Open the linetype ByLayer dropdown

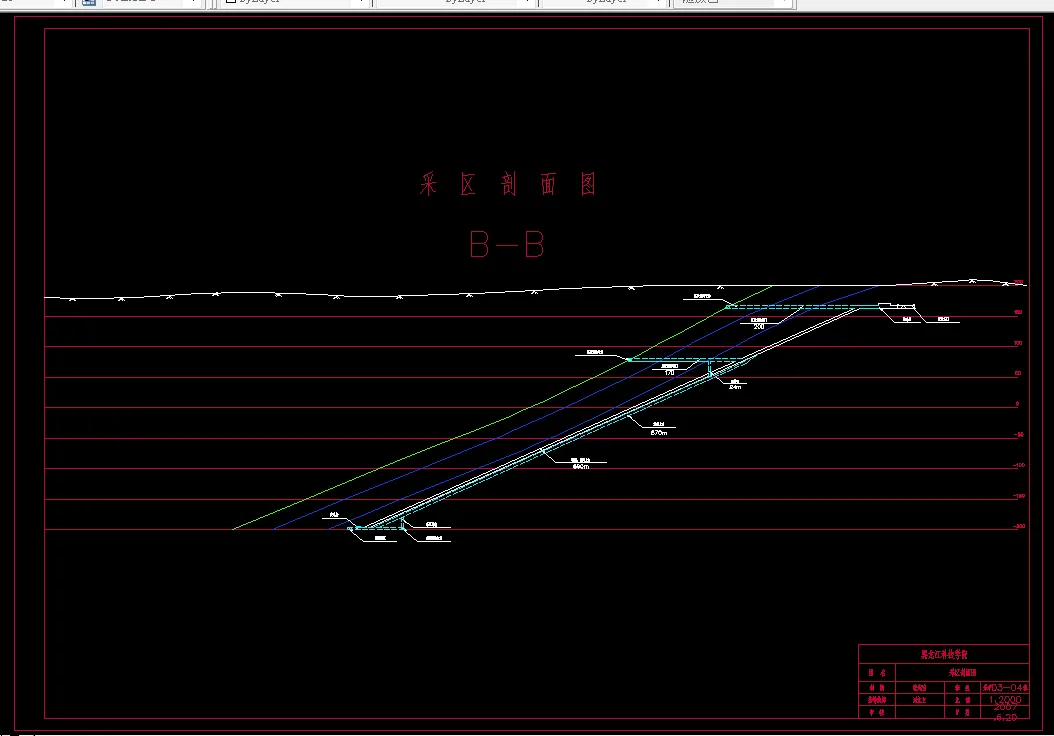[x=456, y=2]
